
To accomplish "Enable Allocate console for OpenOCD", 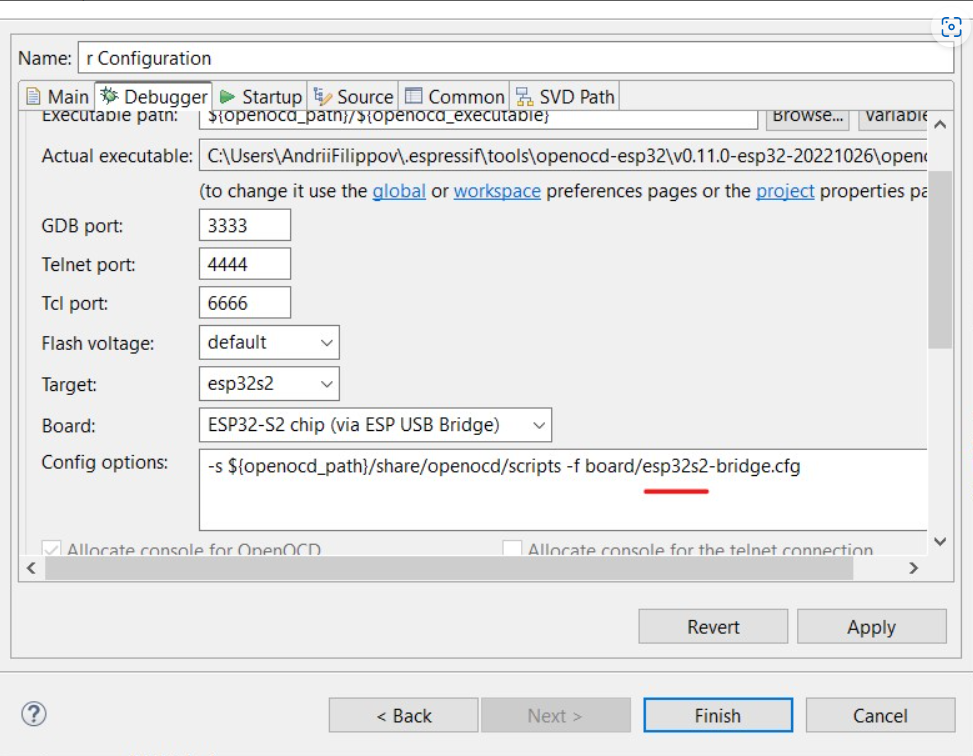I will 50,548.
